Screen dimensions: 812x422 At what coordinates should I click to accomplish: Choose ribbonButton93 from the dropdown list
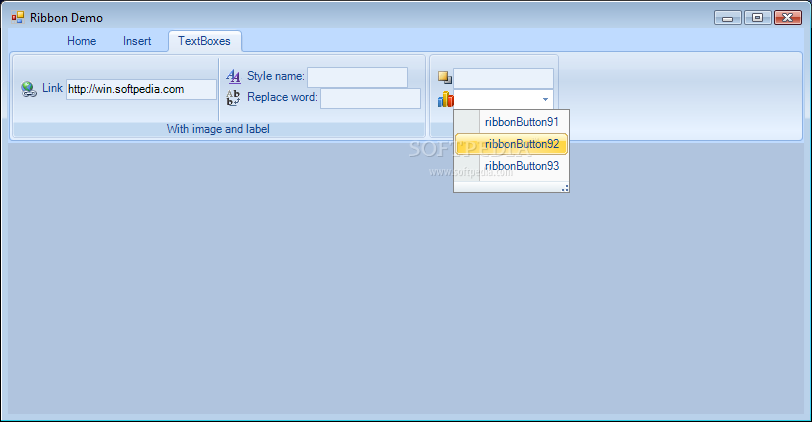pos(512,166)
